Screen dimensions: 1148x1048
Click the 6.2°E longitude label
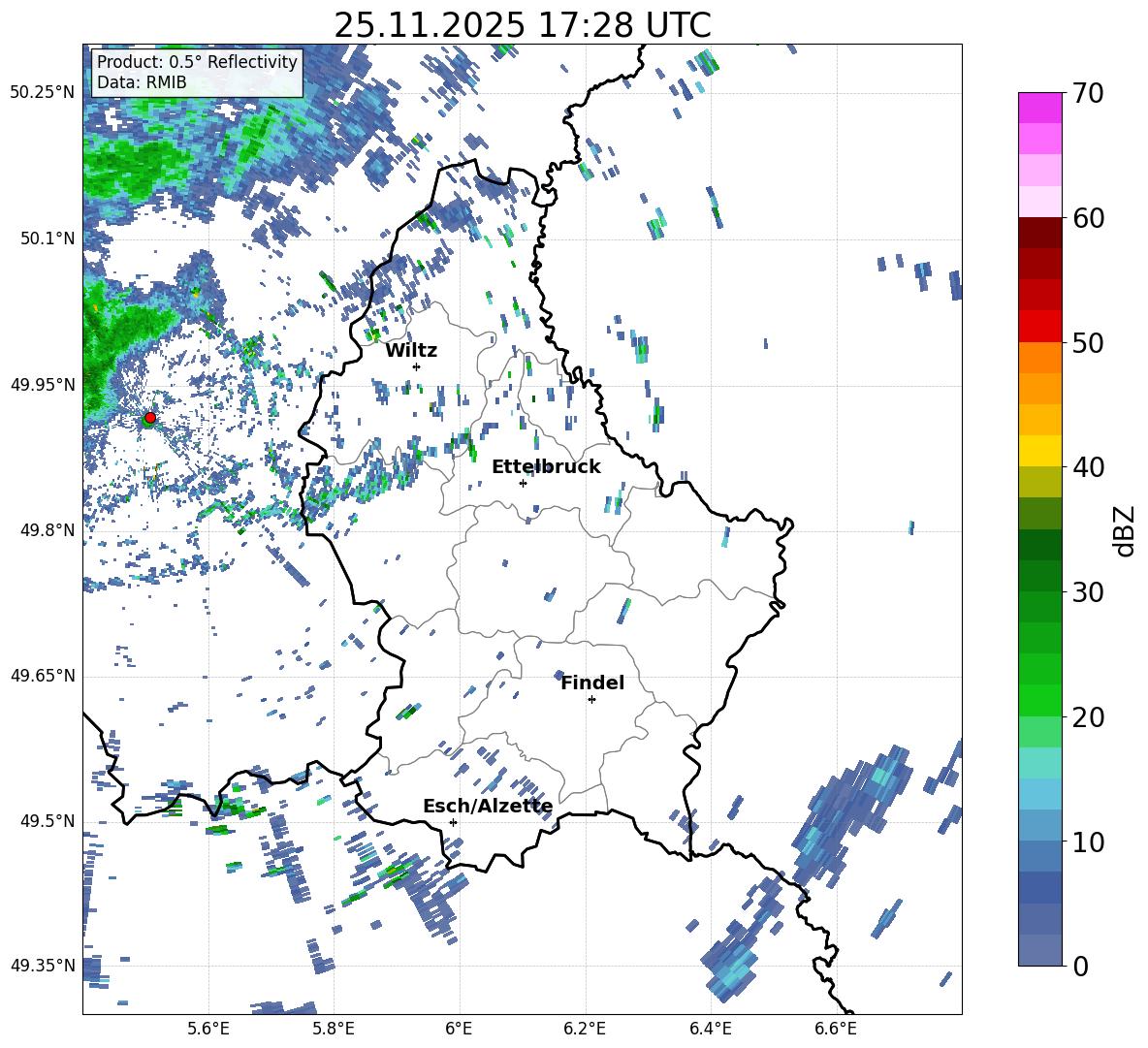pos(585,1029)
